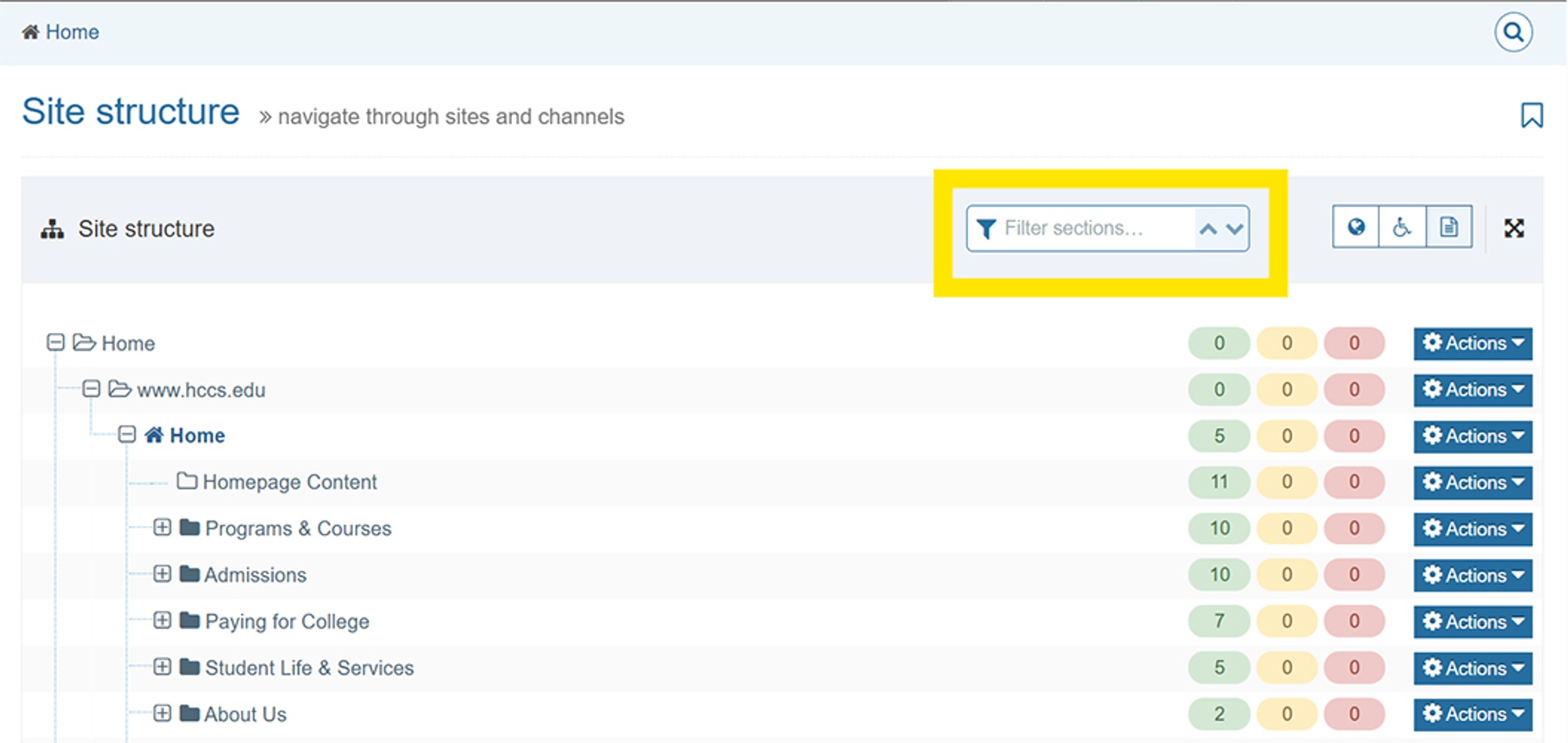Viewport: 1568px width, 743px height.
Task: Click the open folder icon for www.hccs.edu
Action: pyautogui.click(x=120, y=389)
